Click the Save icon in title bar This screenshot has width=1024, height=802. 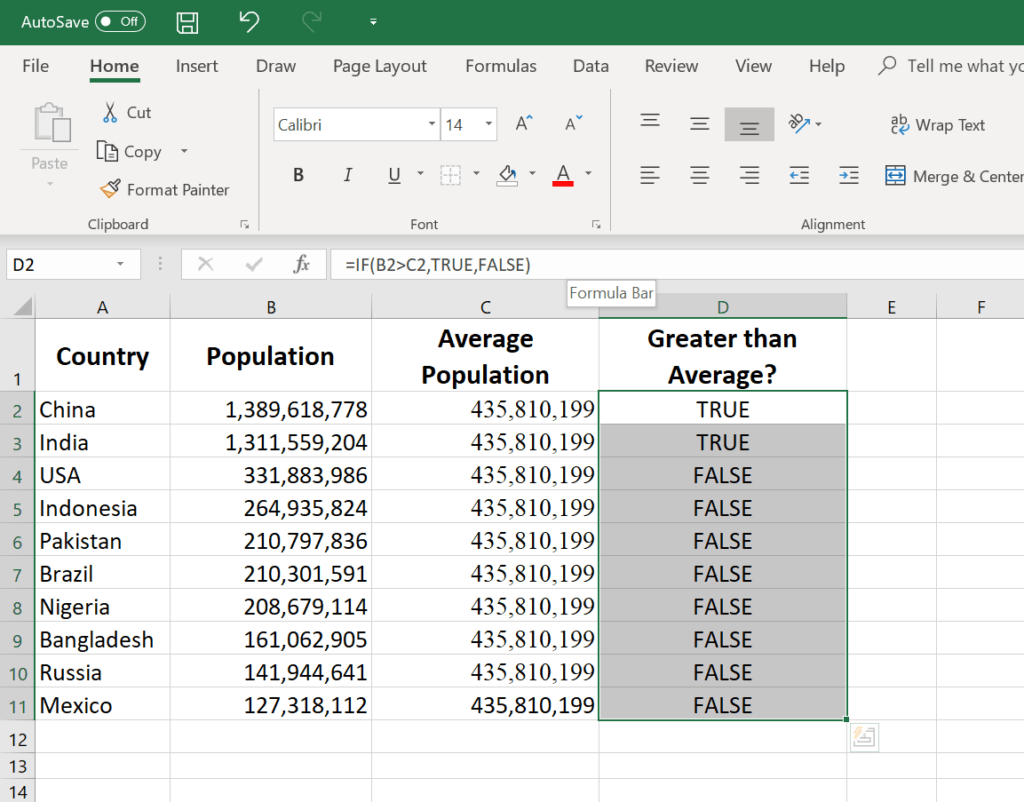(x=186, y=22)
